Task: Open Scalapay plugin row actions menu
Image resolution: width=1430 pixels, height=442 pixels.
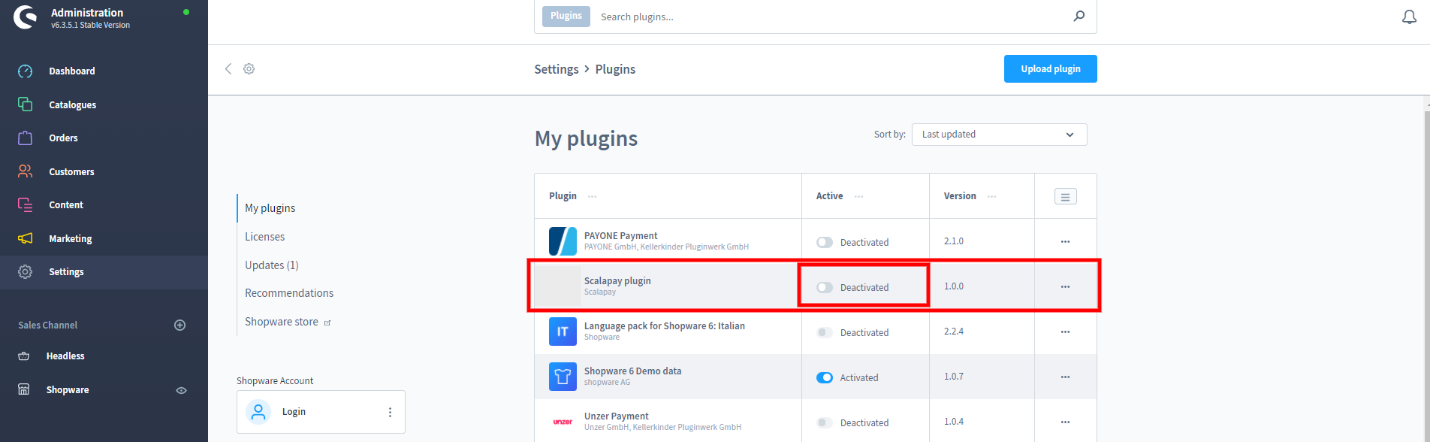Action: tap(1065, 287)
